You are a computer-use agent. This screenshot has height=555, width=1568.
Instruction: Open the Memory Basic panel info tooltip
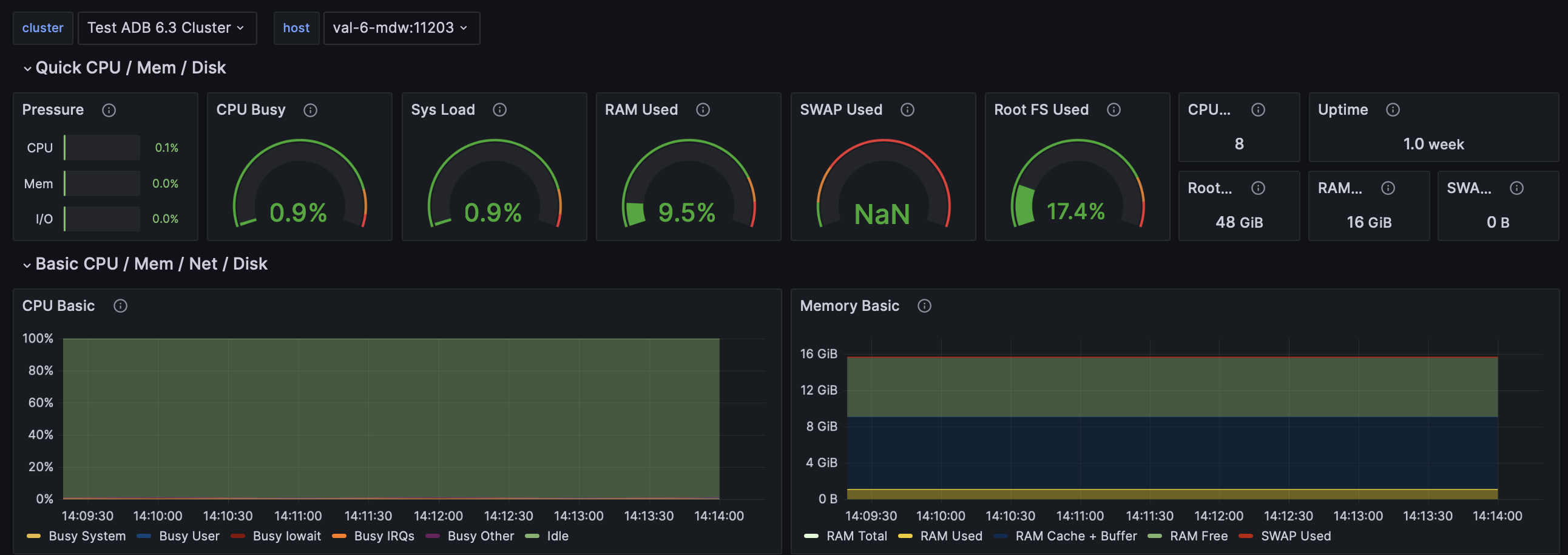[924, 306]
